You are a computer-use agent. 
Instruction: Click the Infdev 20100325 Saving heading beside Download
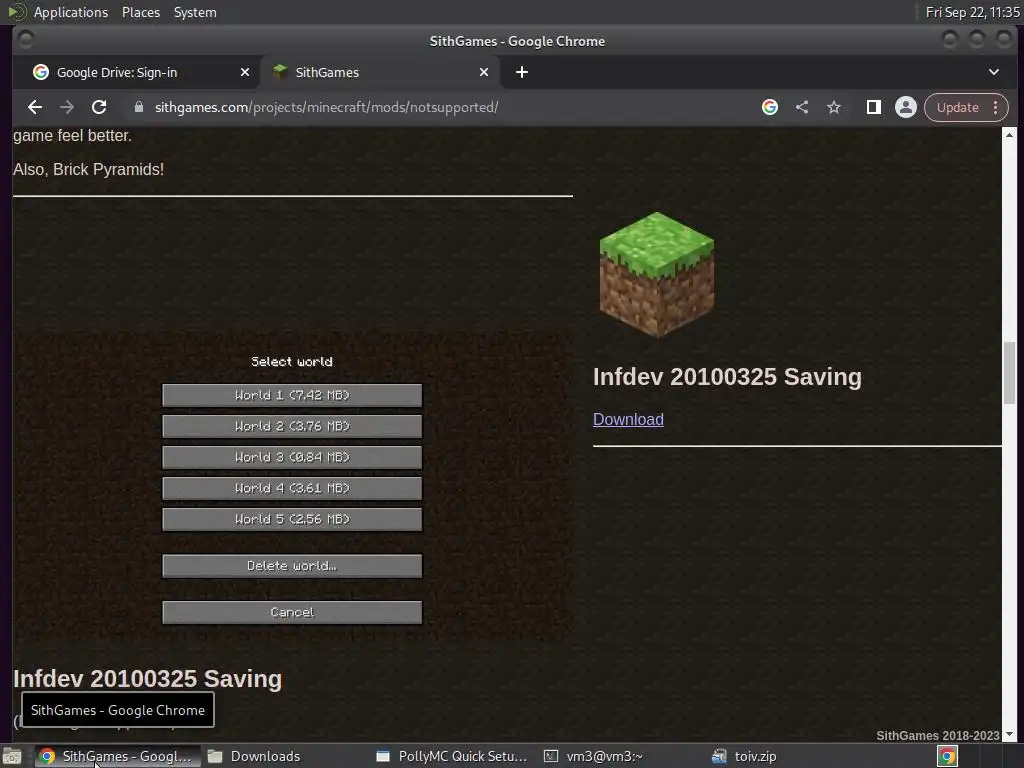point(728,377)
